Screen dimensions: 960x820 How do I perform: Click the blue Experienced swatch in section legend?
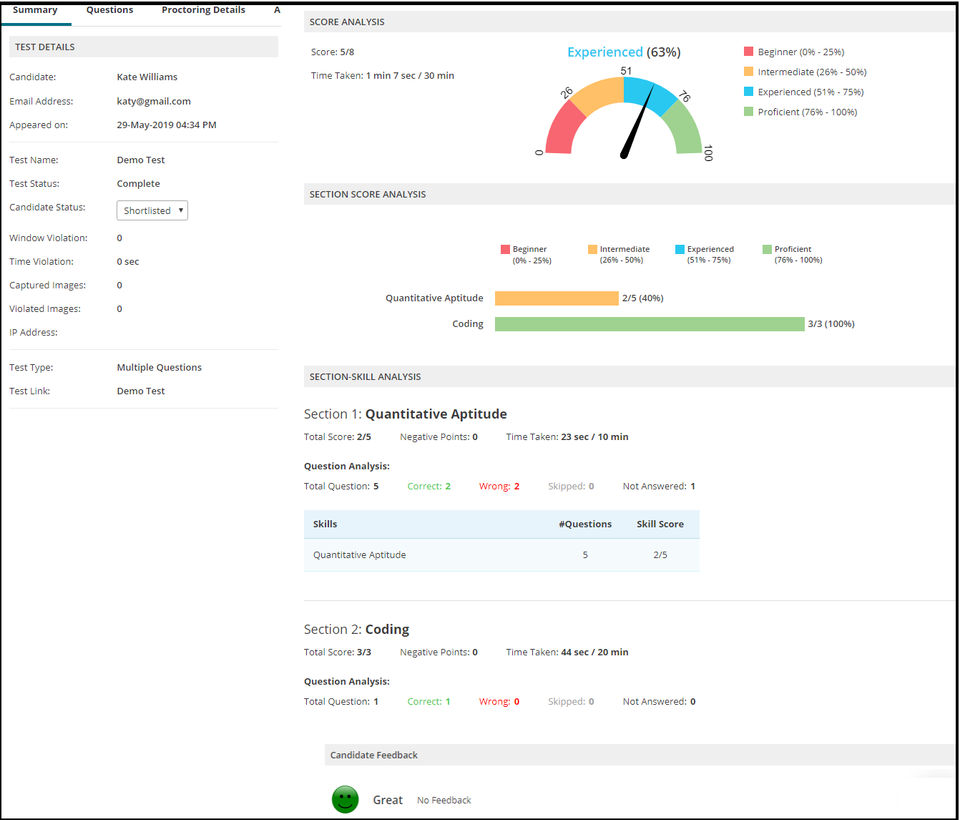(x=680, y=249)
